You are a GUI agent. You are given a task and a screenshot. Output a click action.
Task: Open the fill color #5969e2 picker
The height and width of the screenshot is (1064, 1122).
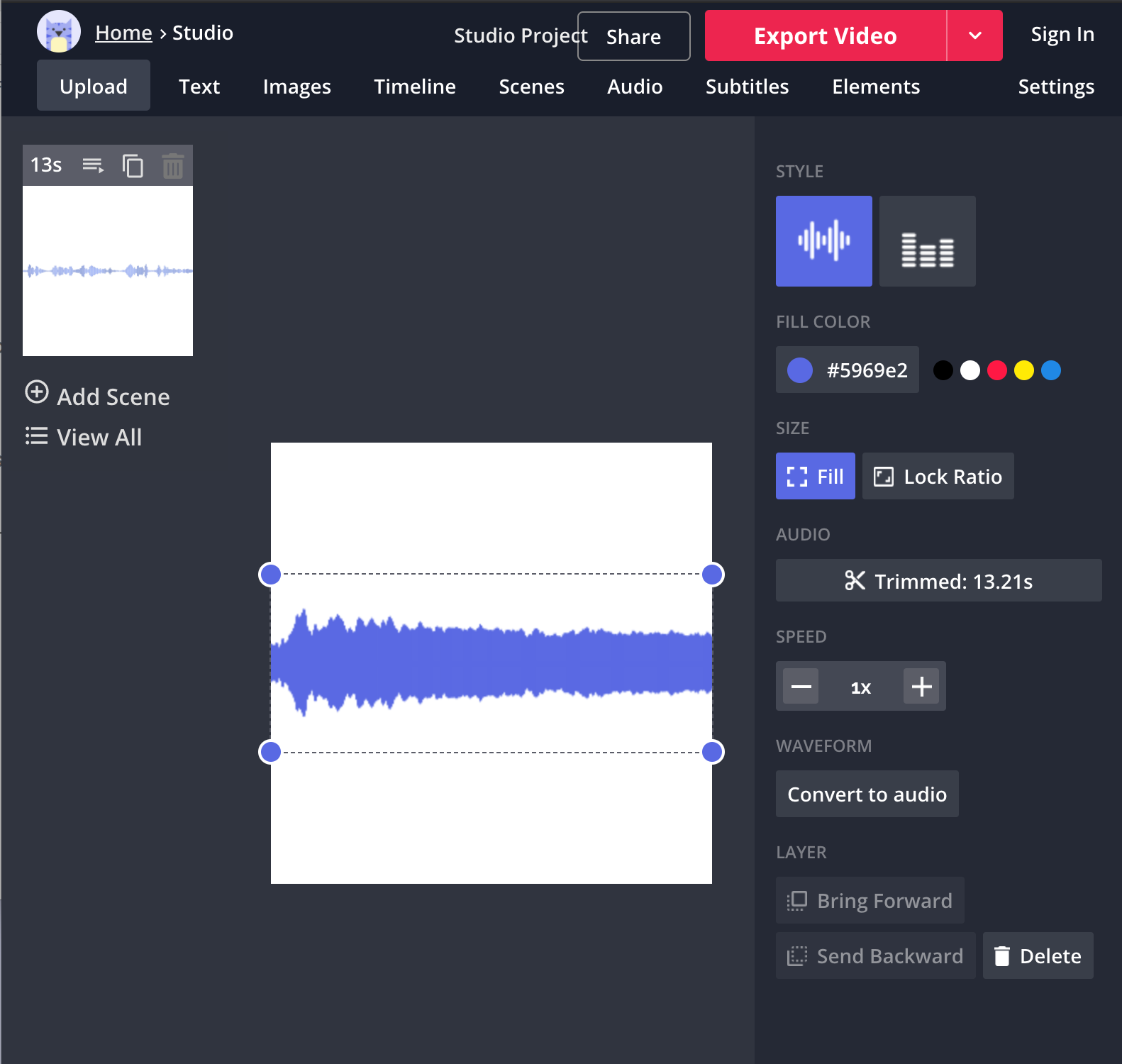coord(847,370)
